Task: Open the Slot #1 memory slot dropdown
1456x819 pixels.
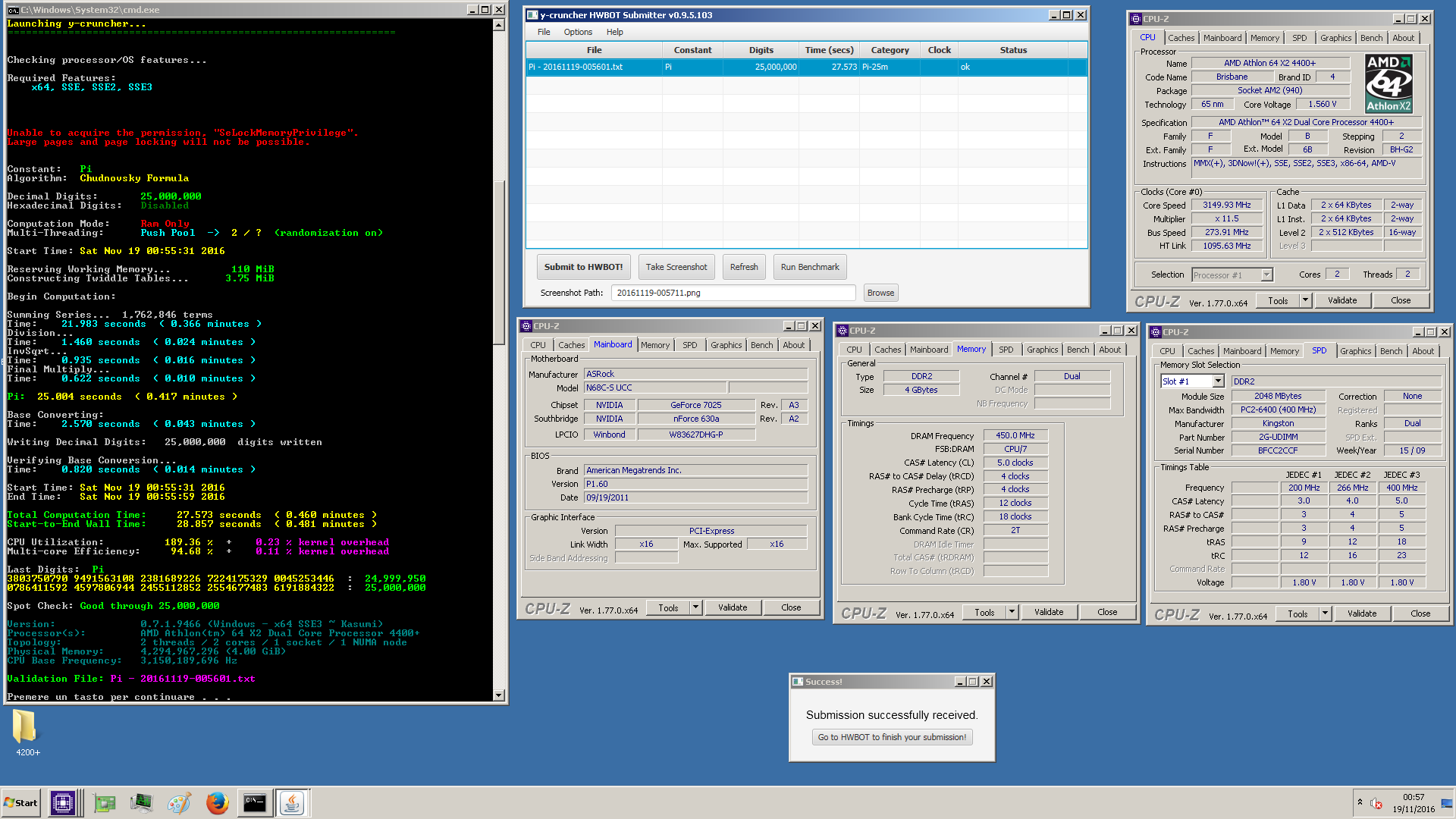Action: [1218, 381]
